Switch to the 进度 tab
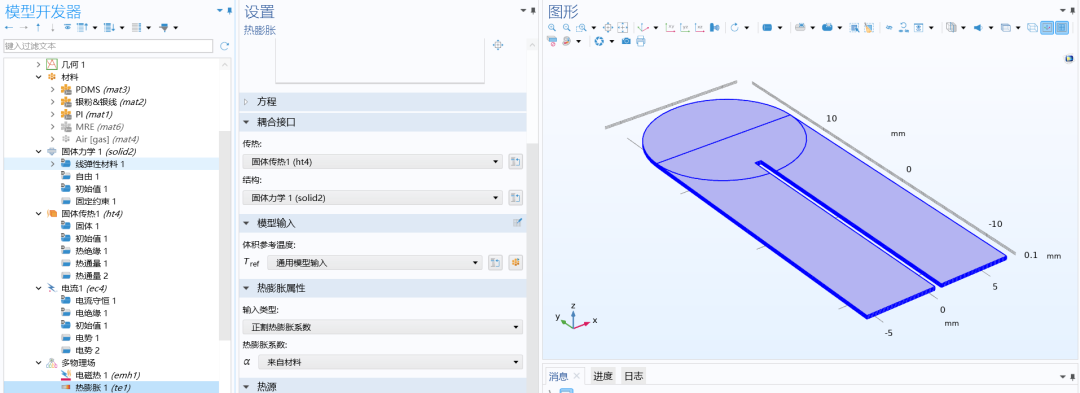Viewport: 1080px width, 393px height. pyautogui.click(x=603, y=376)
